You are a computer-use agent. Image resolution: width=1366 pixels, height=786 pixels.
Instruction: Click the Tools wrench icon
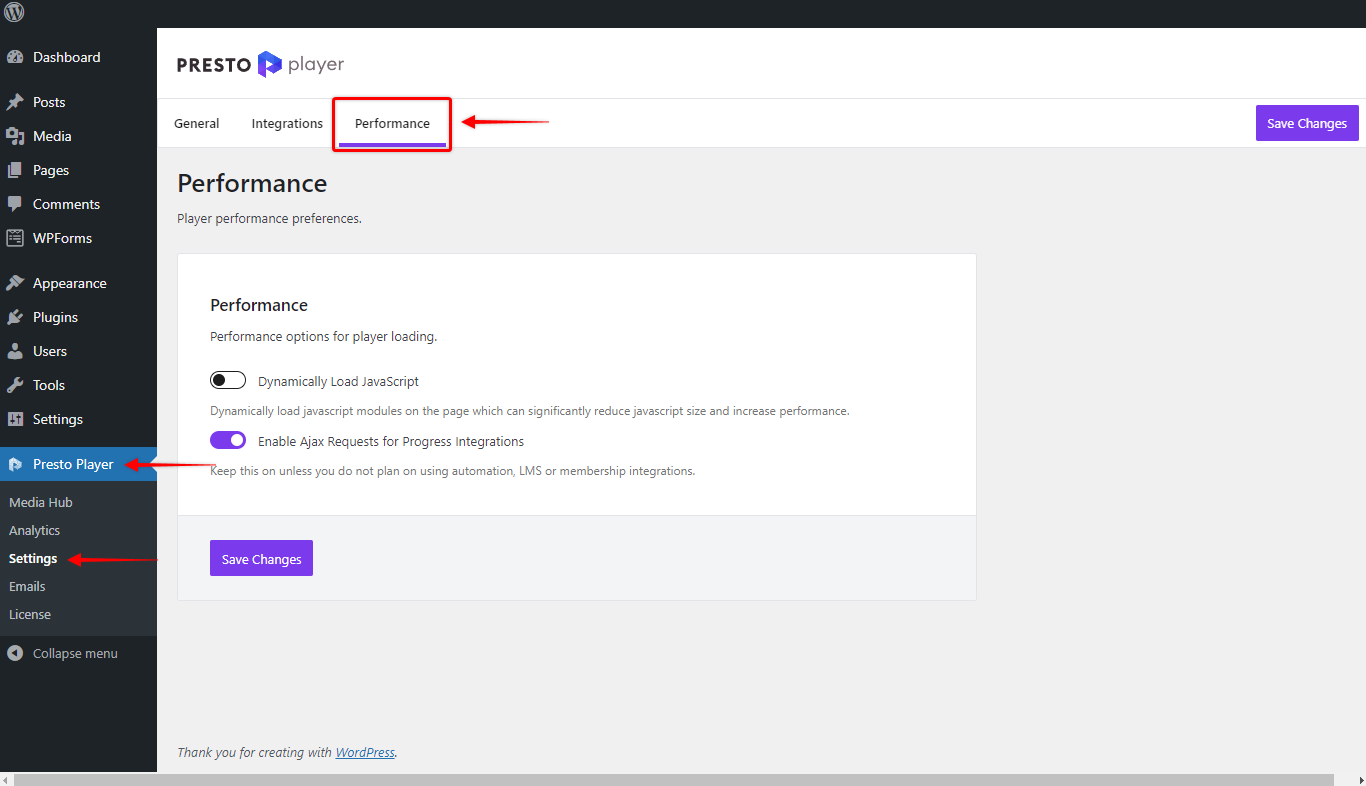15,385
